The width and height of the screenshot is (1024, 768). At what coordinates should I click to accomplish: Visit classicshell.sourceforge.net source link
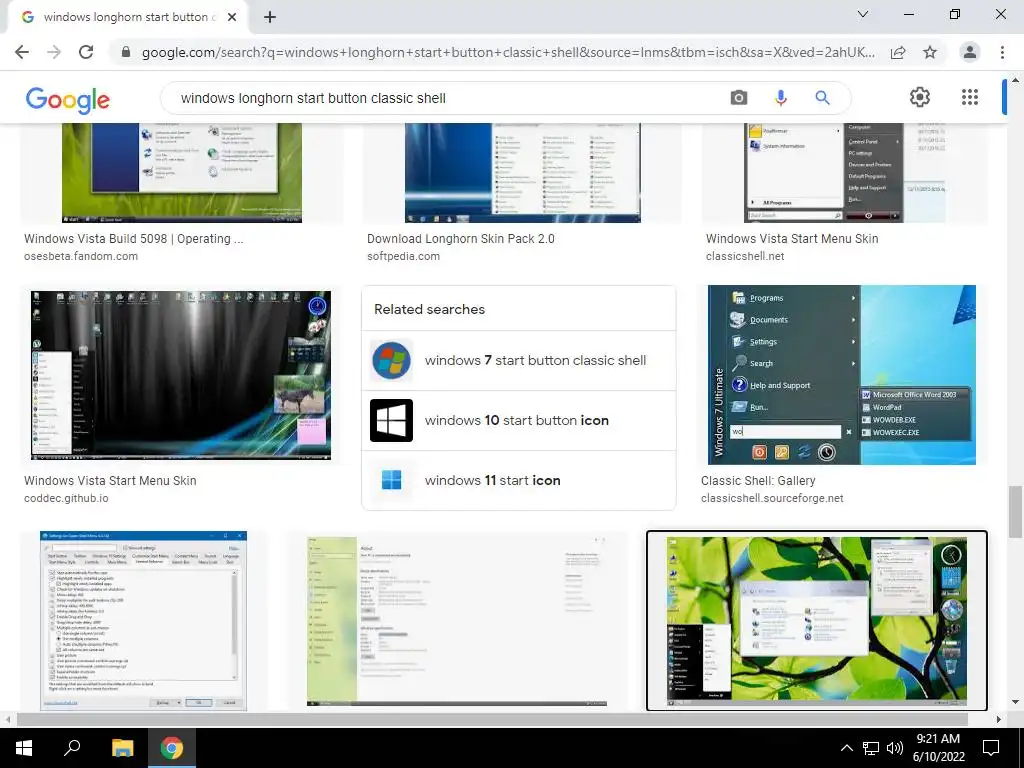point(772,498)
